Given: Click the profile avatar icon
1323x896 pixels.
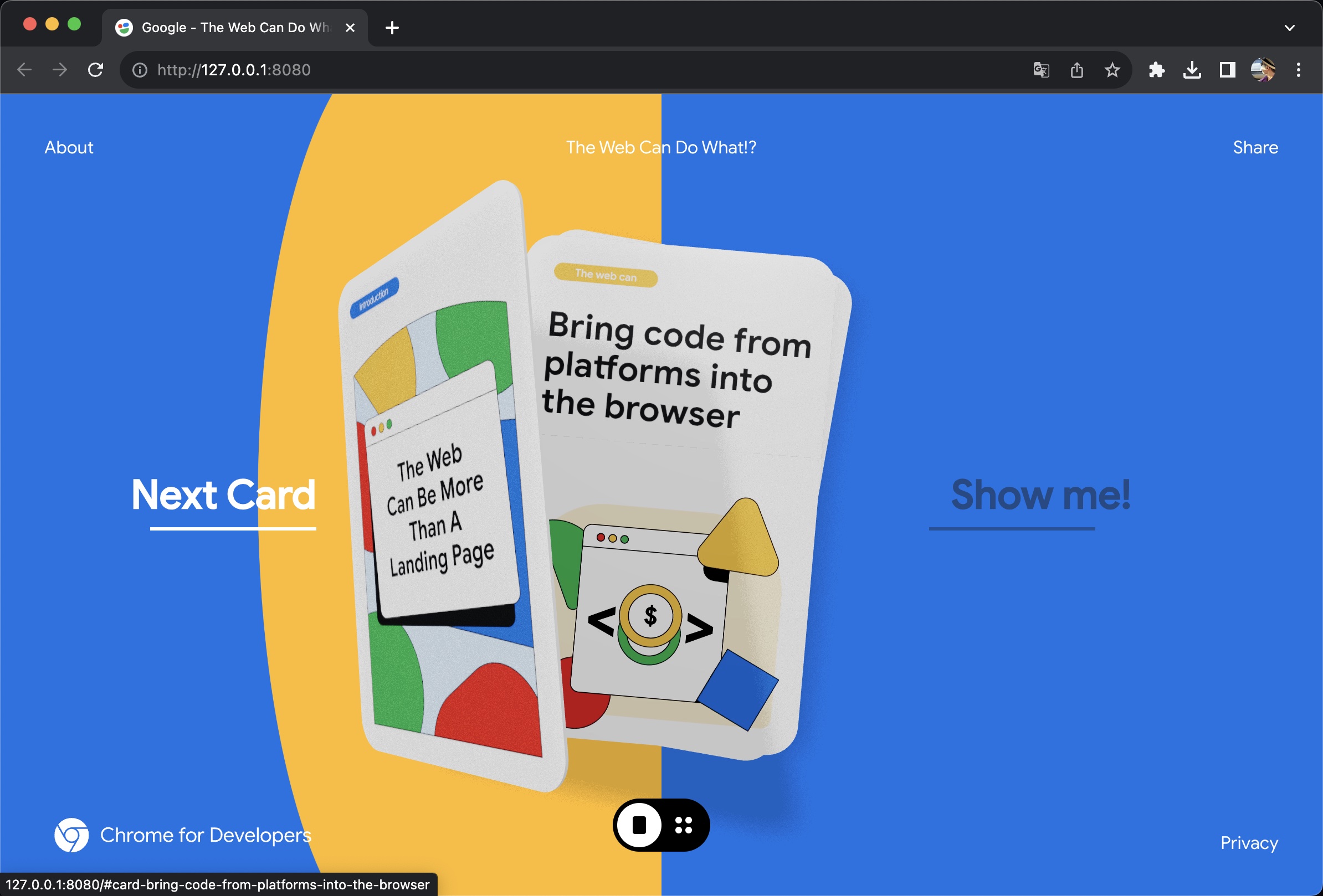Looking at the screenshot, I should [1263, 70].
